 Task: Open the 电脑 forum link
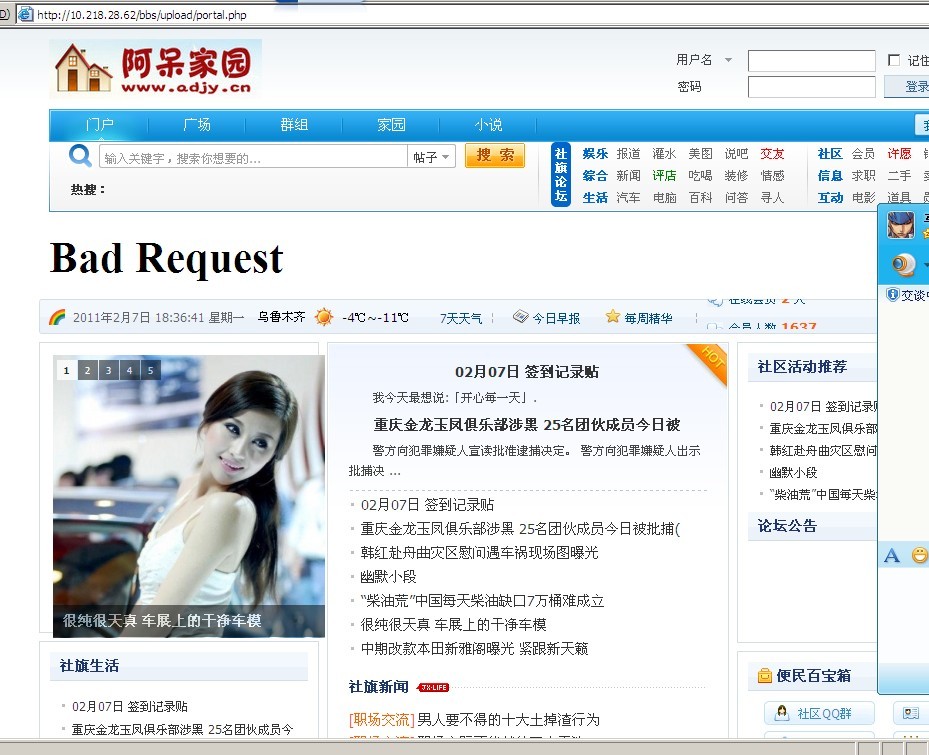tap(664, 198)
